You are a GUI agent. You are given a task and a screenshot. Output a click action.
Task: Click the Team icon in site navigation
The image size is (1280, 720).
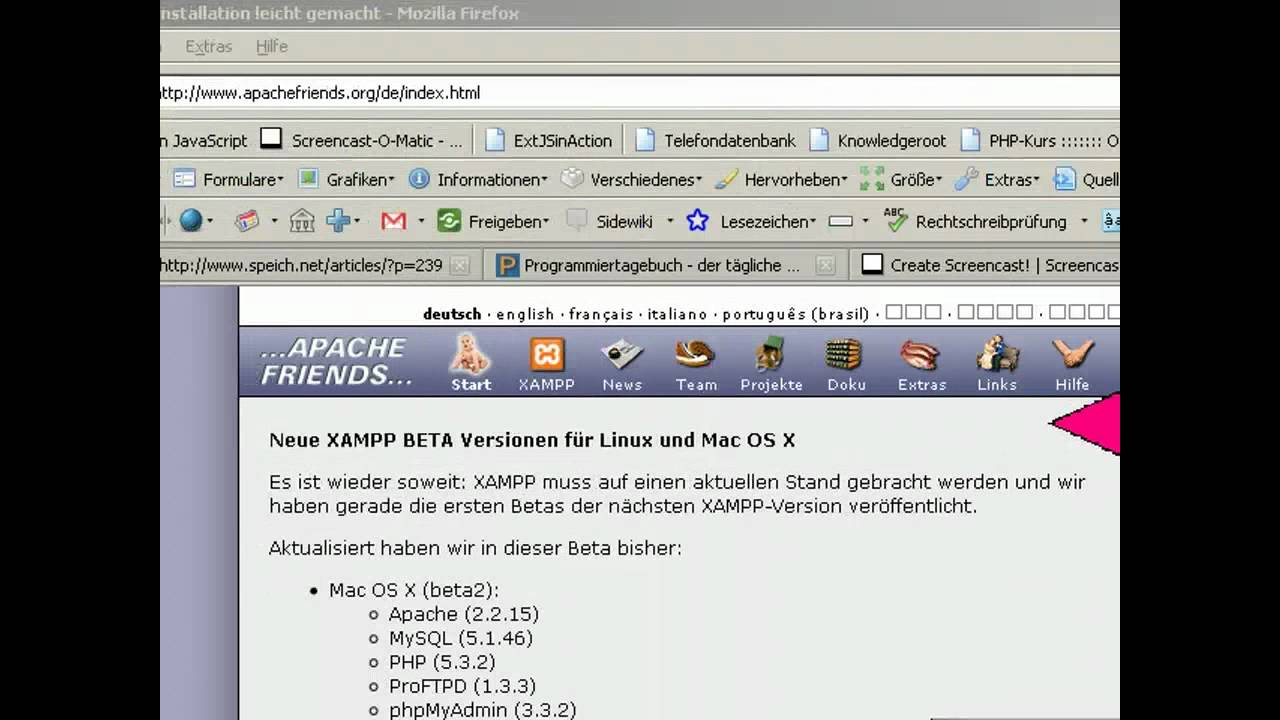click(x=696, y=365)
